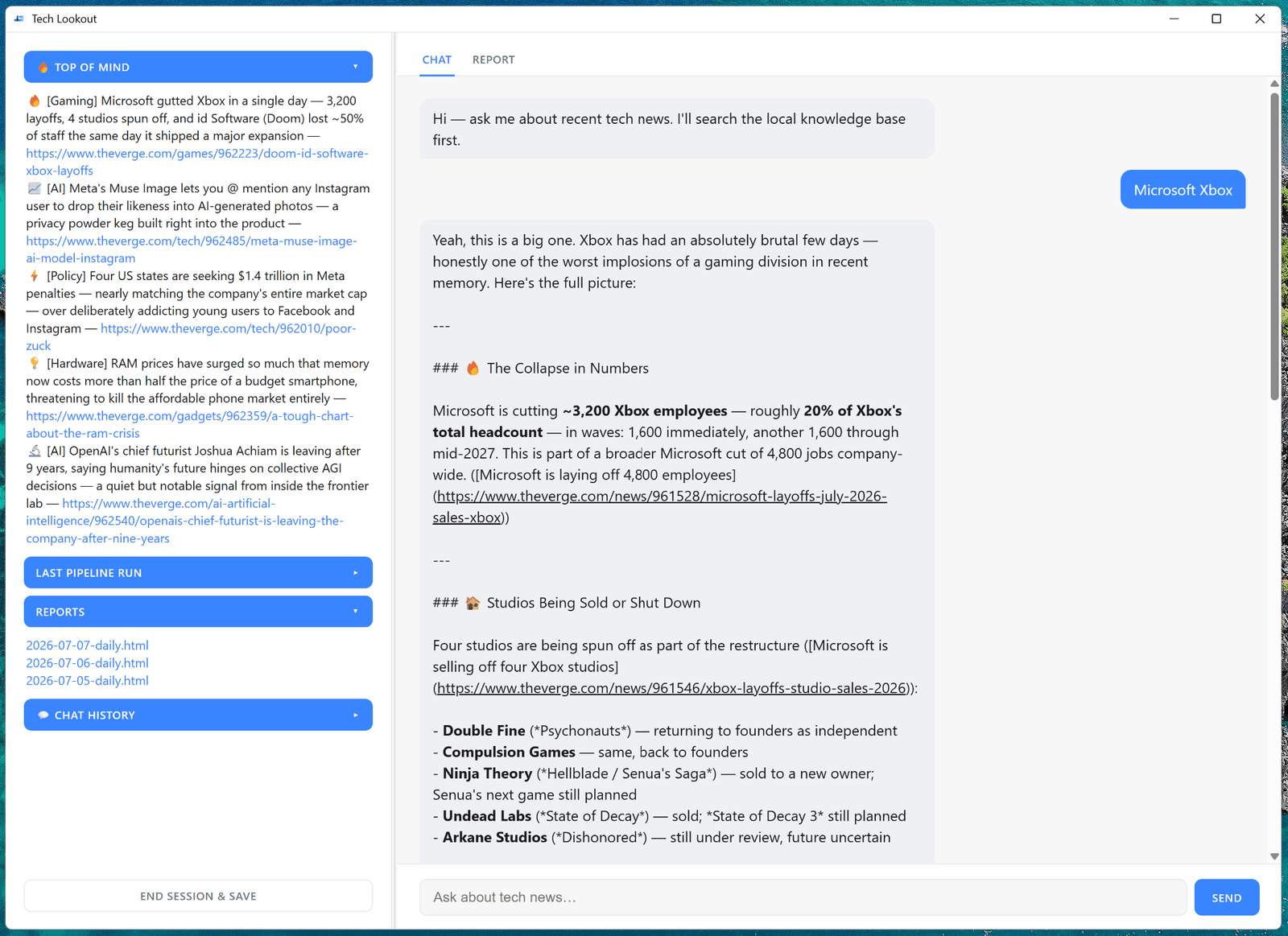Click the Microsoft Xbox user message bubble
The width and height of the screenshot is (1288, 936).
[x=1183, y=190]
